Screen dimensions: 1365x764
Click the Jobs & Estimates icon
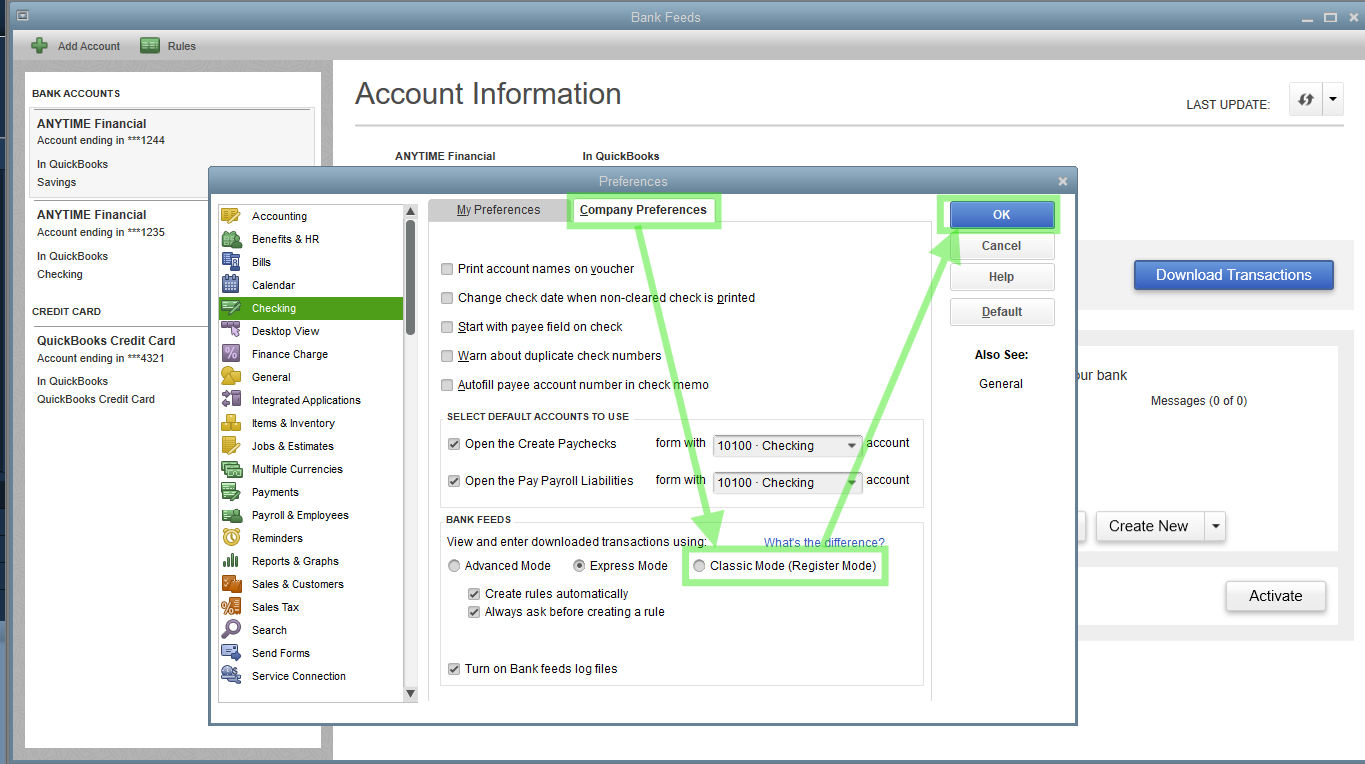pyautogui.click(x=231, y=446)
